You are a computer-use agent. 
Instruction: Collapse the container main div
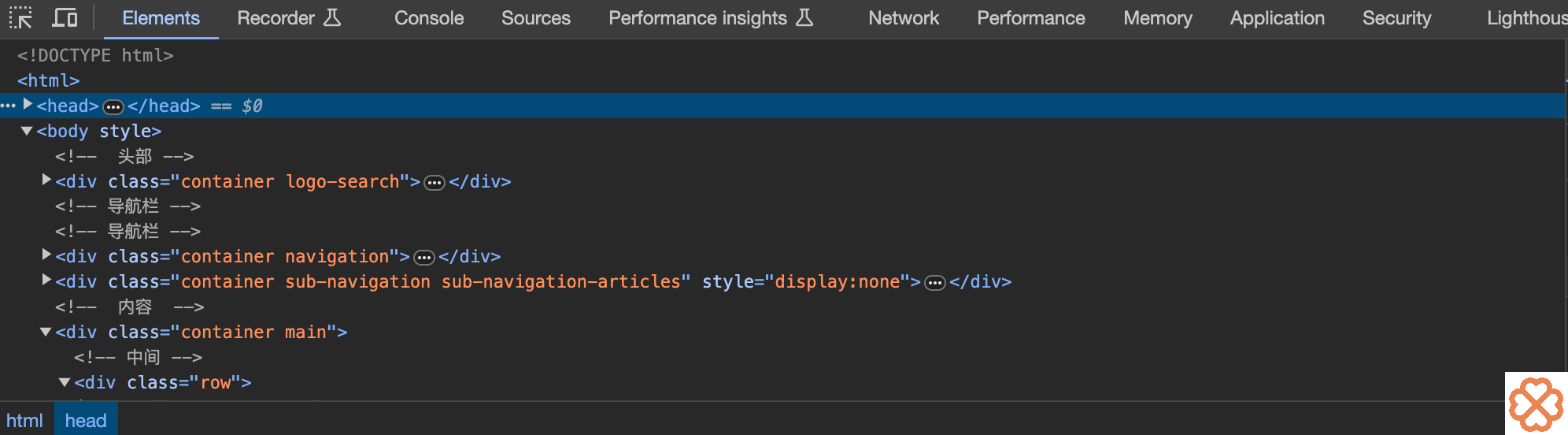tap(46, 332)
